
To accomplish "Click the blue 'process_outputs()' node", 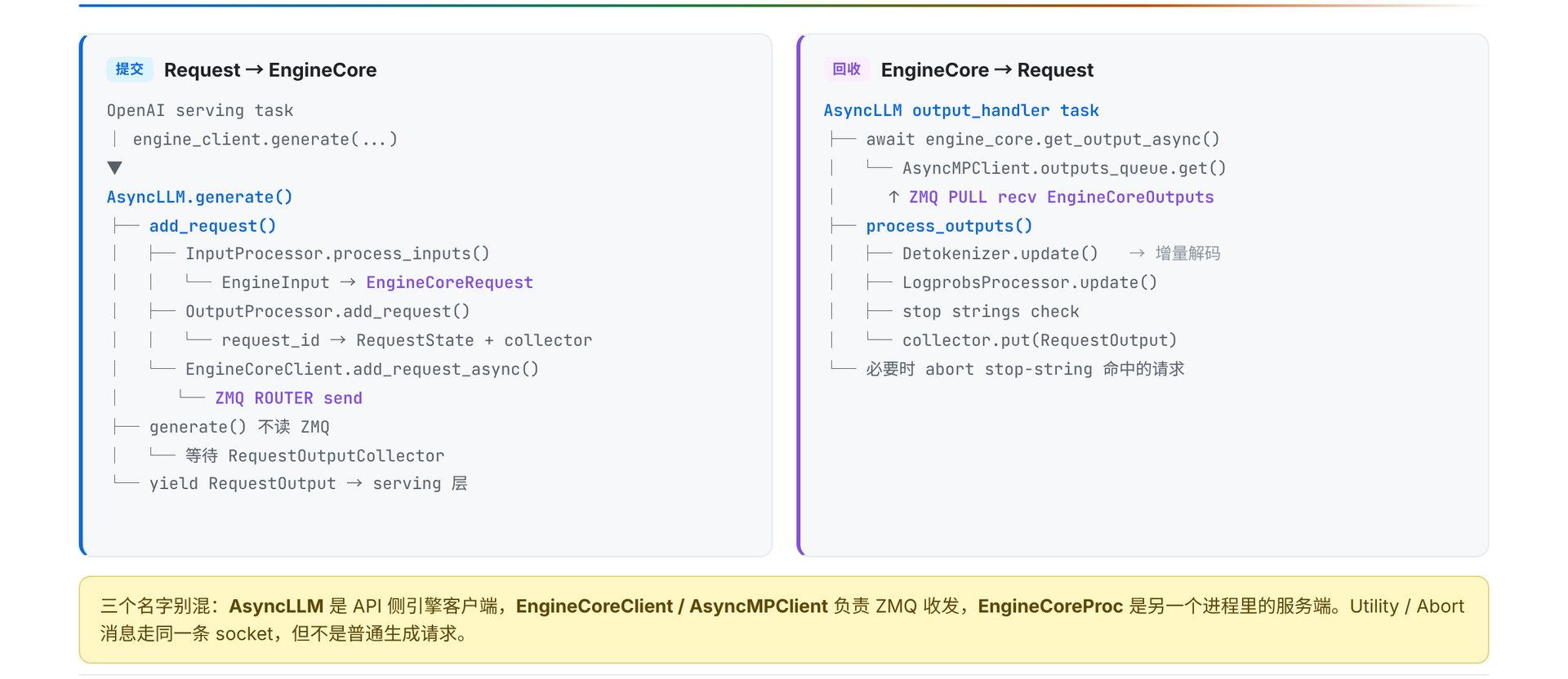I will pyautogui.click(x=949, y=226).
